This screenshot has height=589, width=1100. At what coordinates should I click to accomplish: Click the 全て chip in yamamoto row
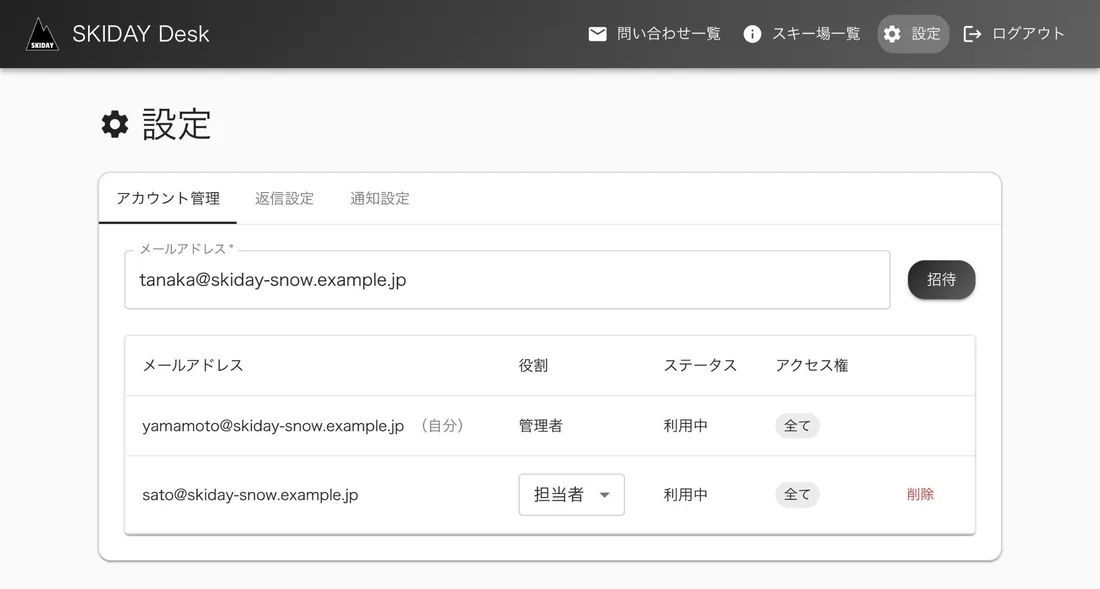[x=797, y=426]
